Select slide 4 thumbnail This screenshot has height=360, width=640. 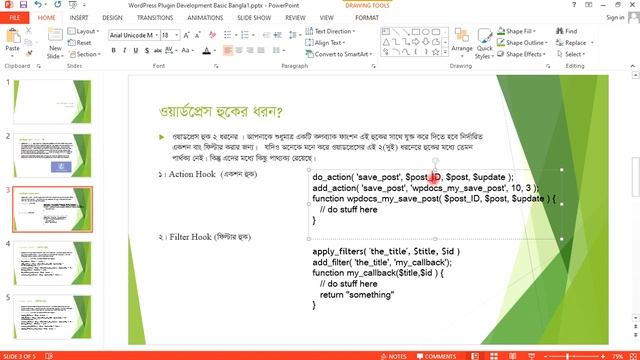pos(52,263)
